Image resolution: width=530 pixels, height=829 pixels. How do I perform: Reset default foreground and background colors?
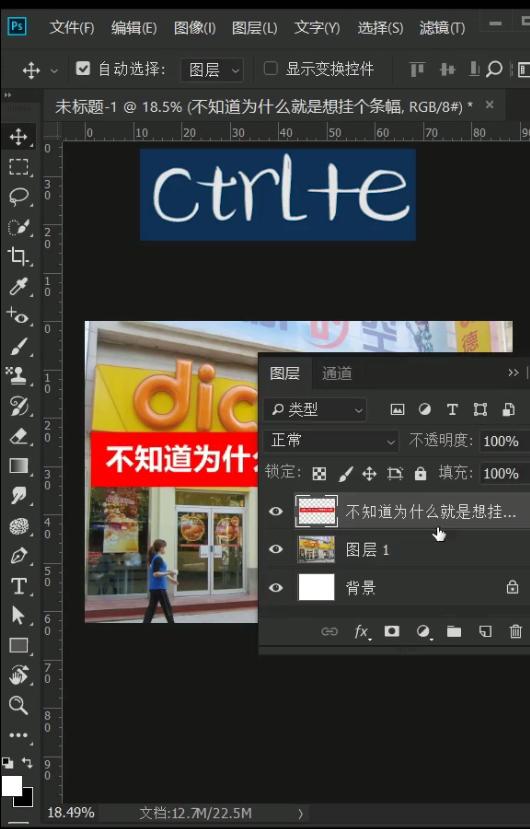pos(7,762)
